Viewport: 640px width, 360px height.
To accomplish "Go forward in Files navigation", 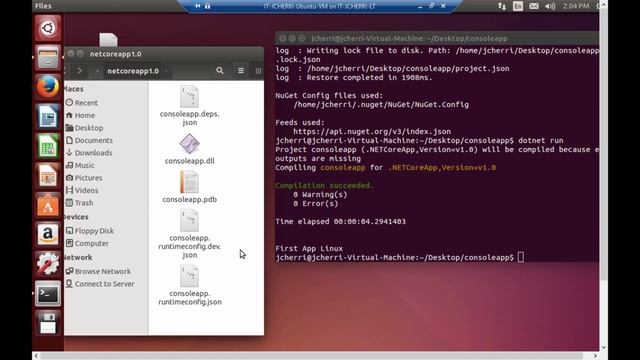I will click(x=80, y=71).
